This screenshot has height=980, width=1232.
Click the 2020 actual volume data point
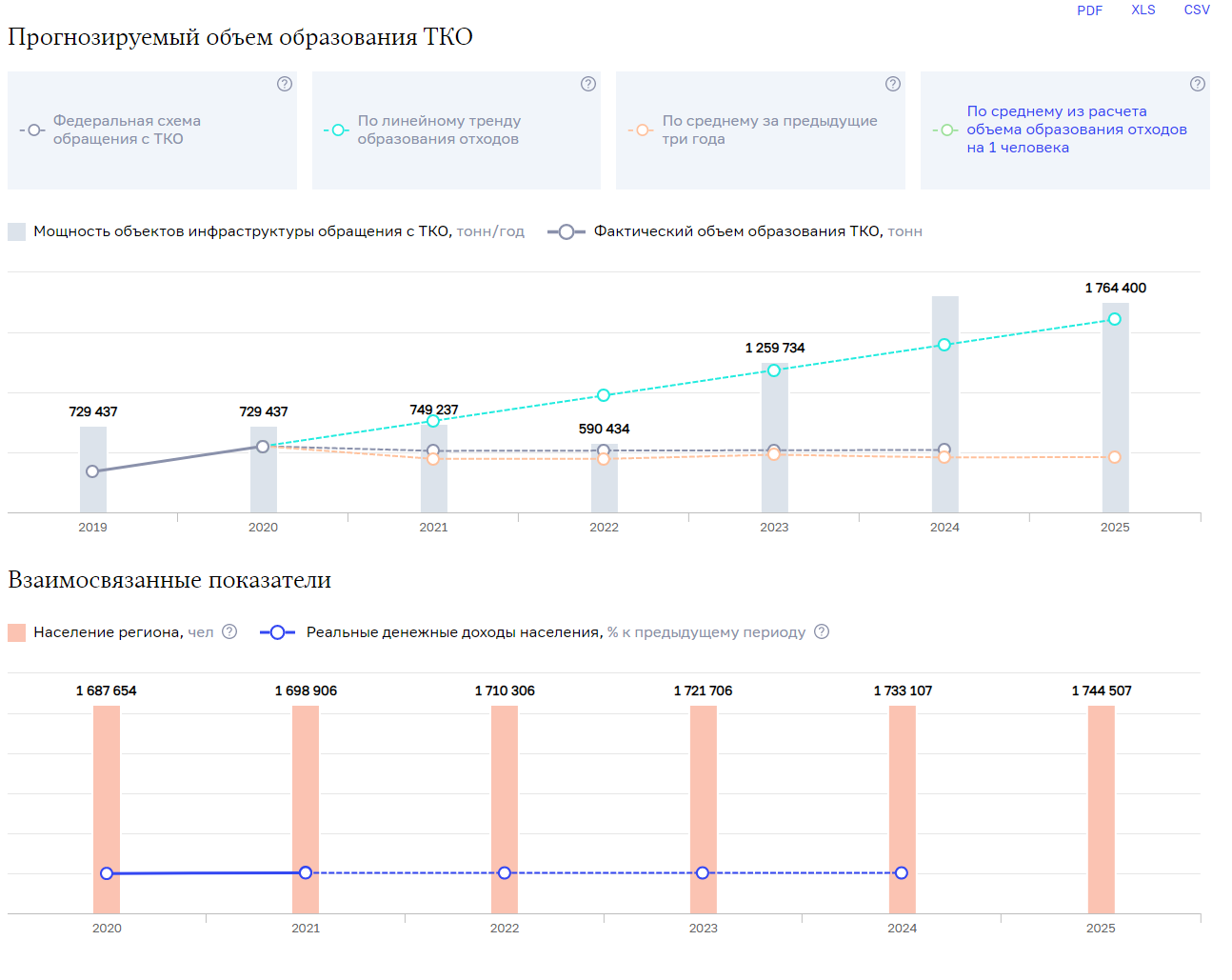tap(263, 447)
